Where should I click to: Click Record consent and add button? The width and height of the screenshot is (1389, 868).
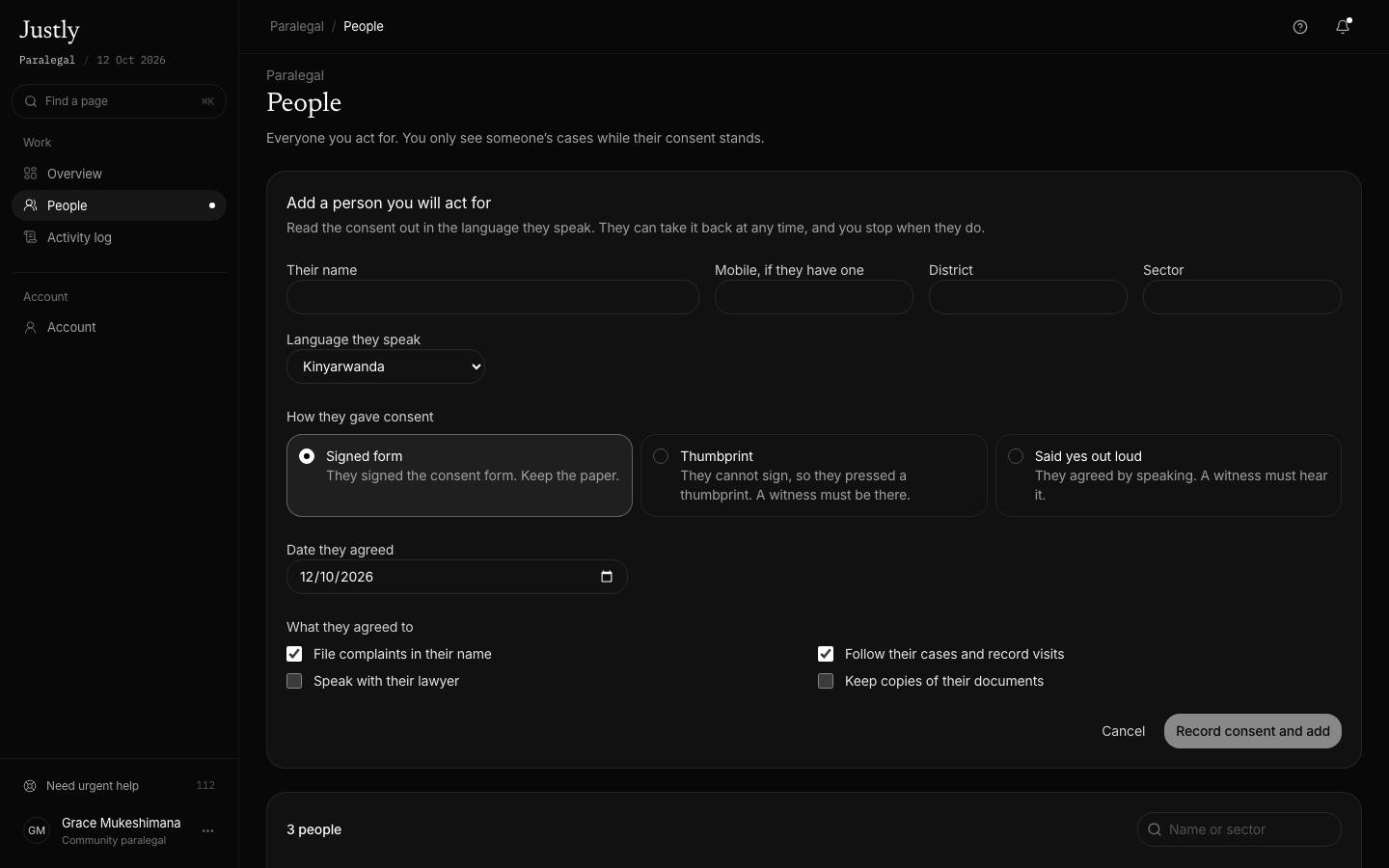[x=1253, y=731]
